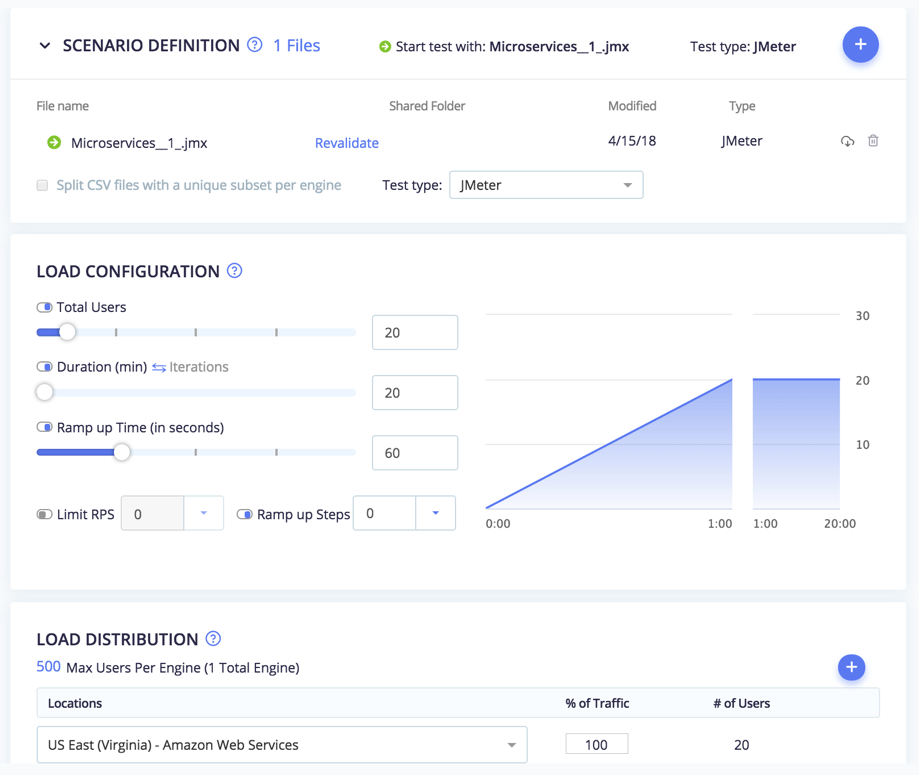Click the Modified column header

pos(632,106)
